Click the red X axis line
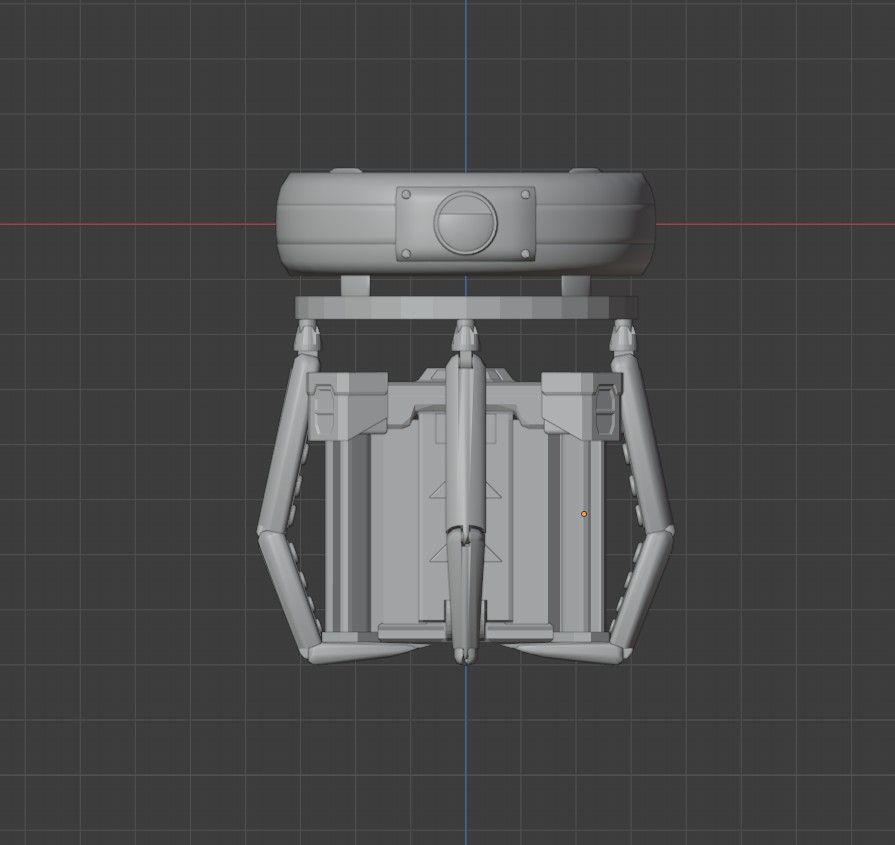The image size is (895, 845). [137, 224]
